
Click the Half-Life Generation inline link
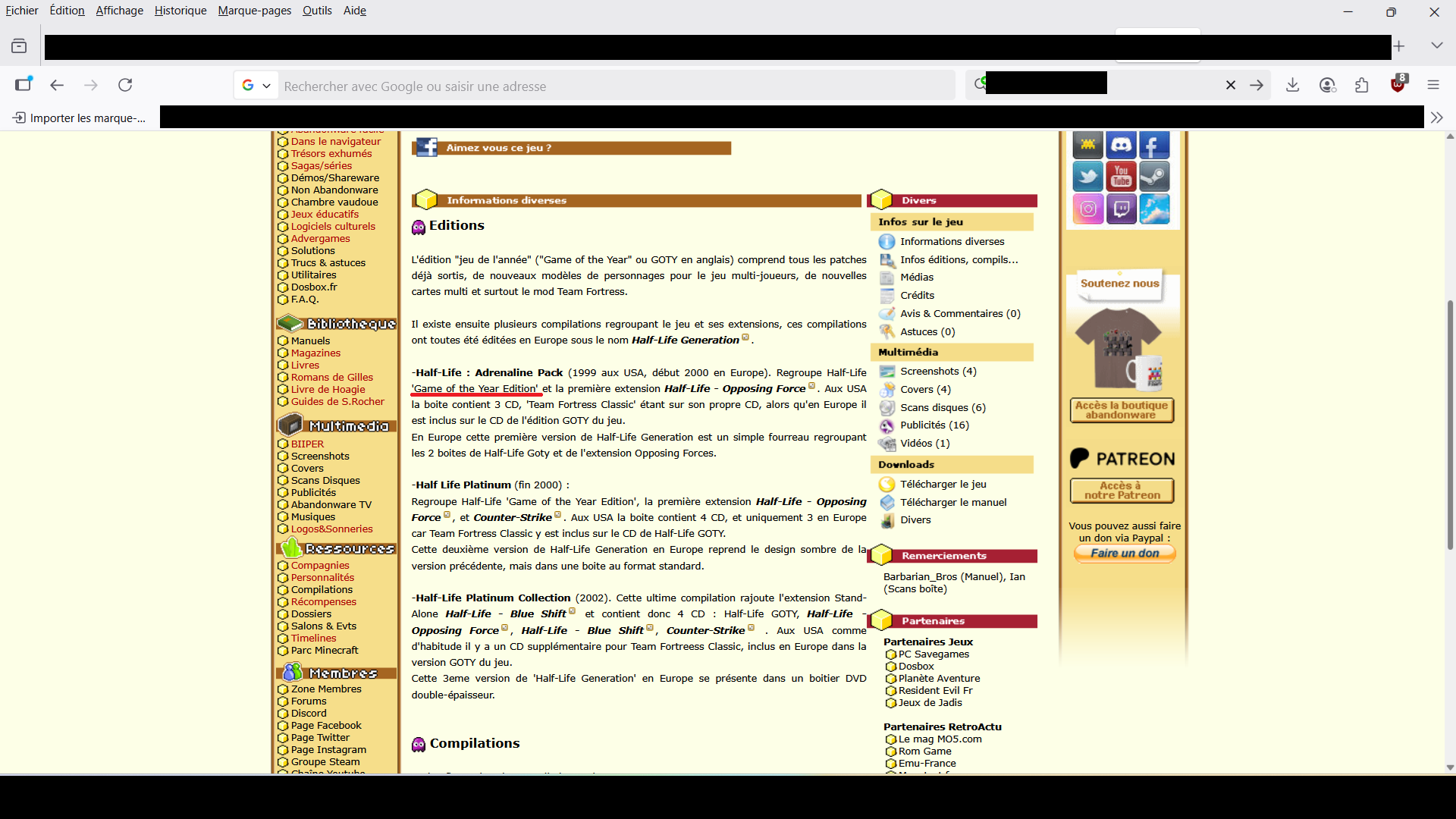pyautogui.click(x=686, y=340)
